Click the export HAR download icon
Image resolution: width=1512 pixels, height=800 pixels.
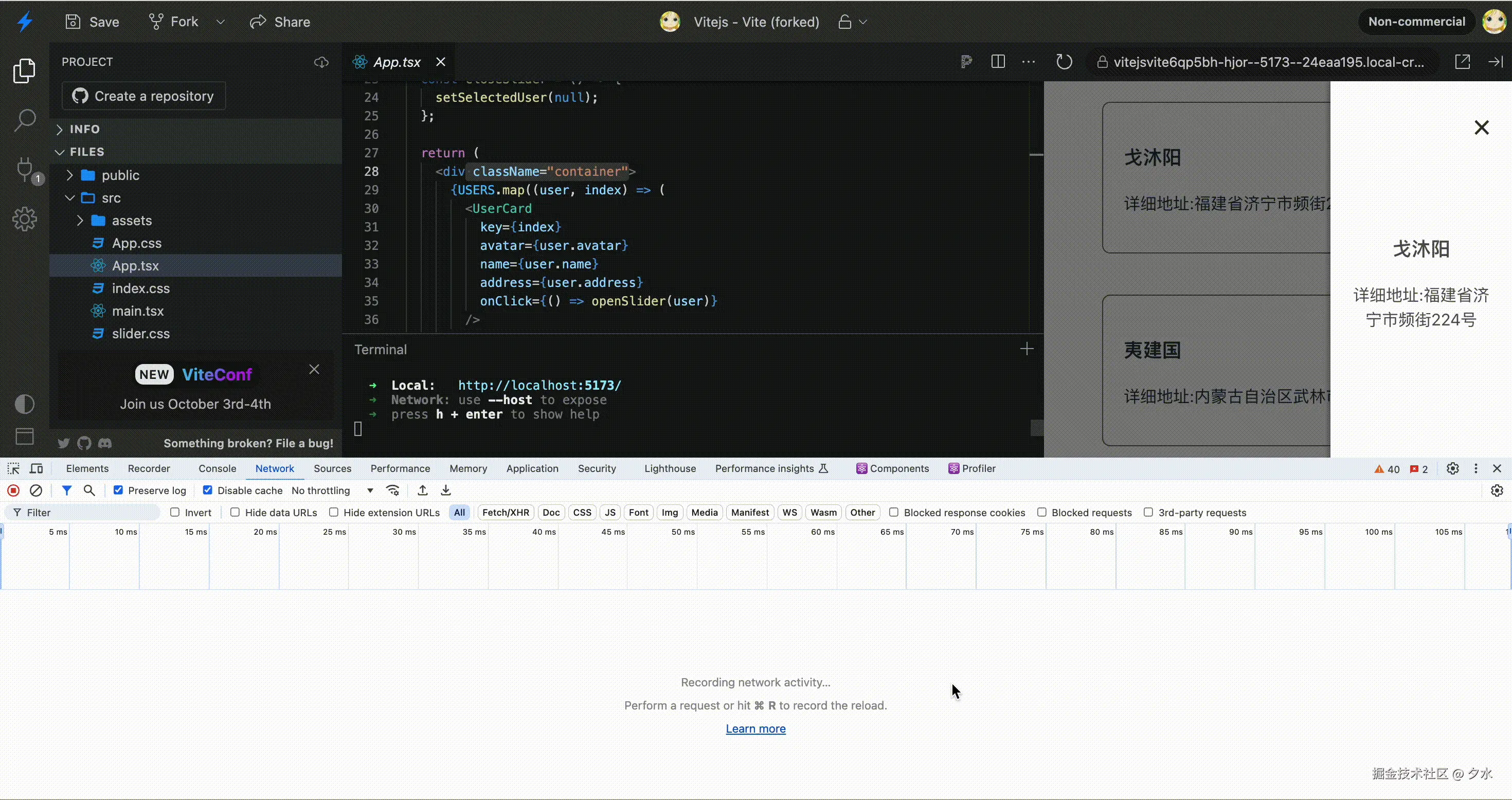click(445, 490)
